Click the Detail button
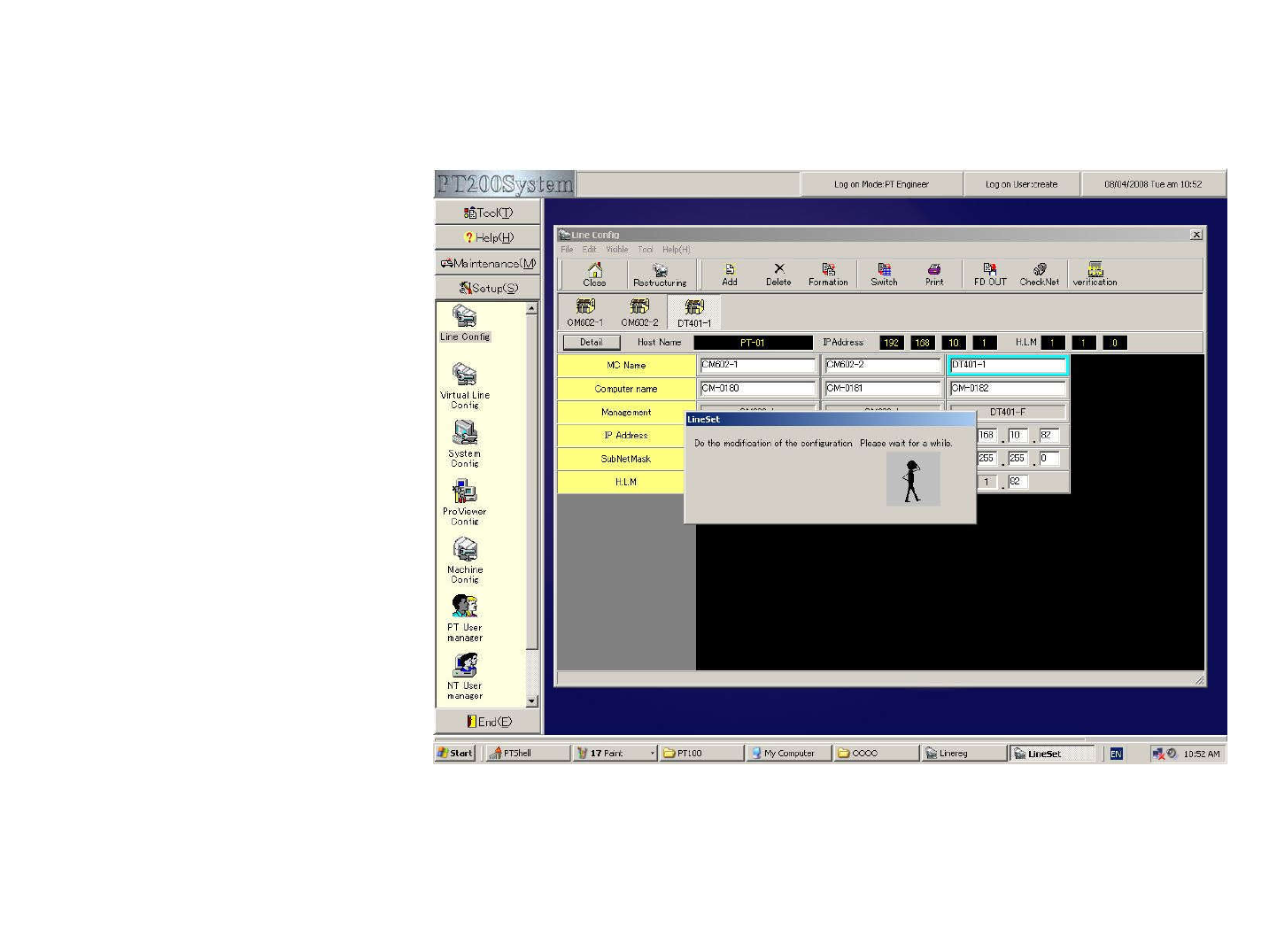This screenshot has width=1269, height=952. (592, 343)
